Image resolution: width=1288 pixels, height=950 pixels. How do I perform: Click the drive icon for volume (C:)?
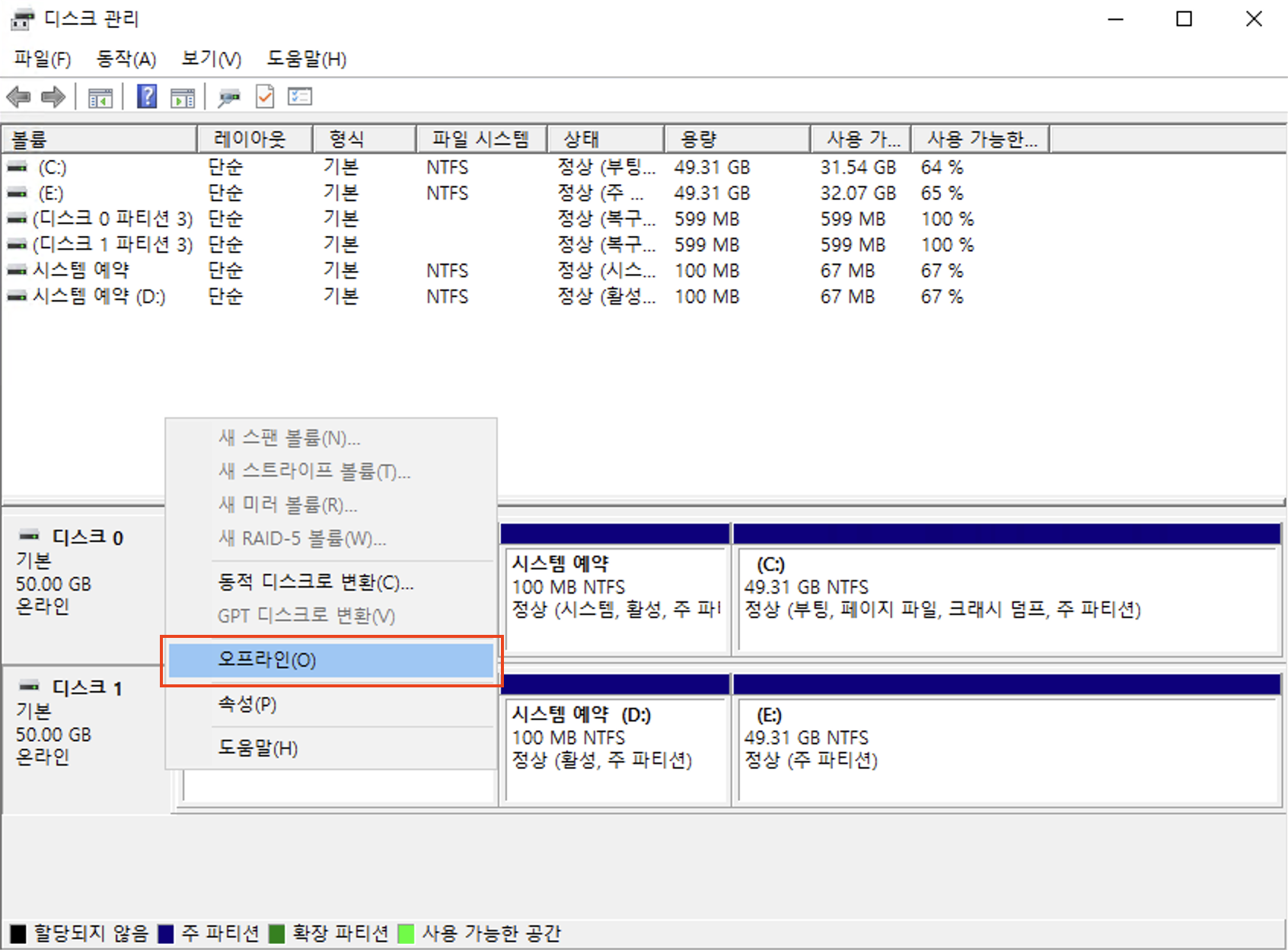pos(18,167)
